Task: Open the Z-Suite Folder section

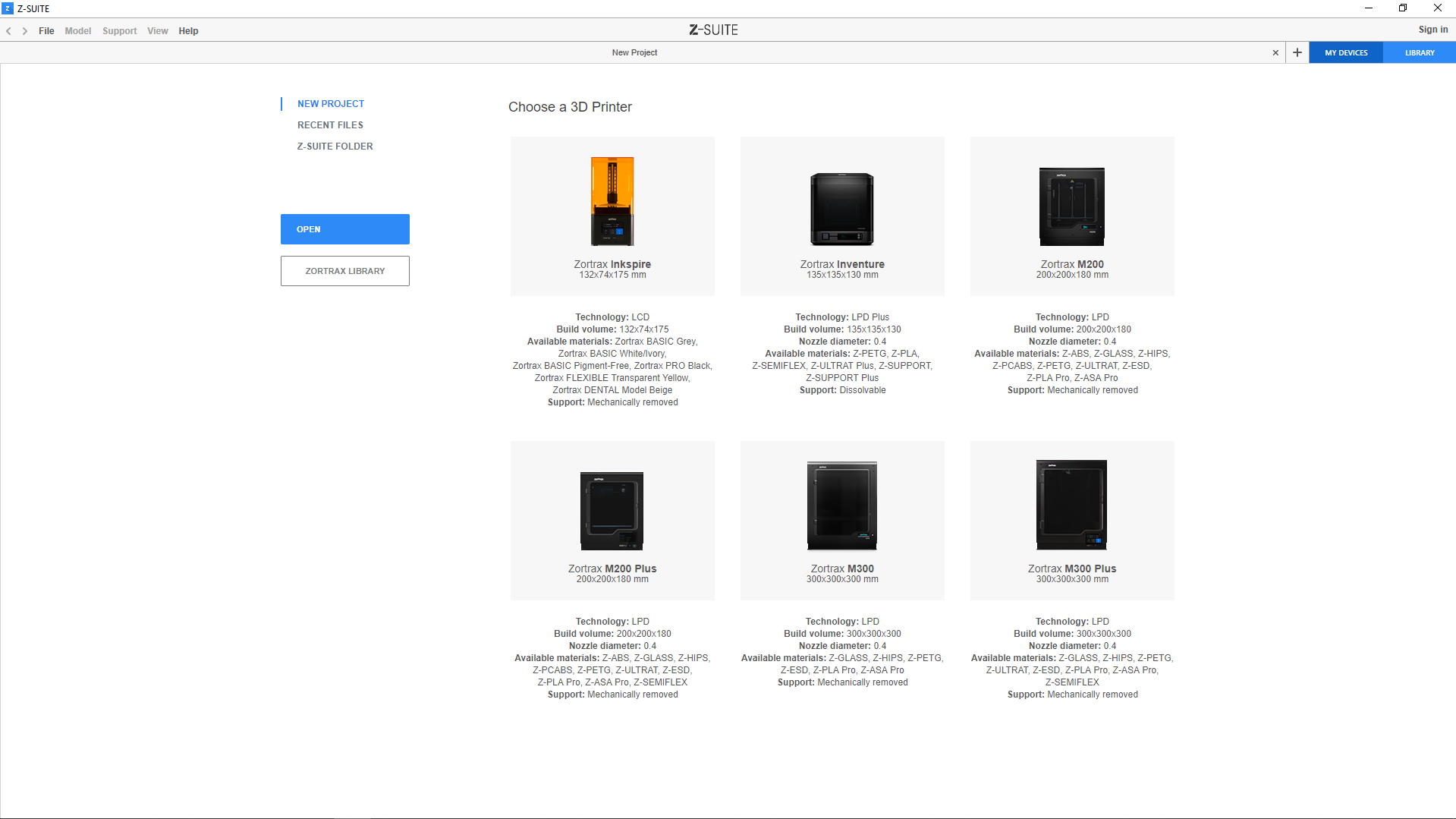Action: (335, 146)
